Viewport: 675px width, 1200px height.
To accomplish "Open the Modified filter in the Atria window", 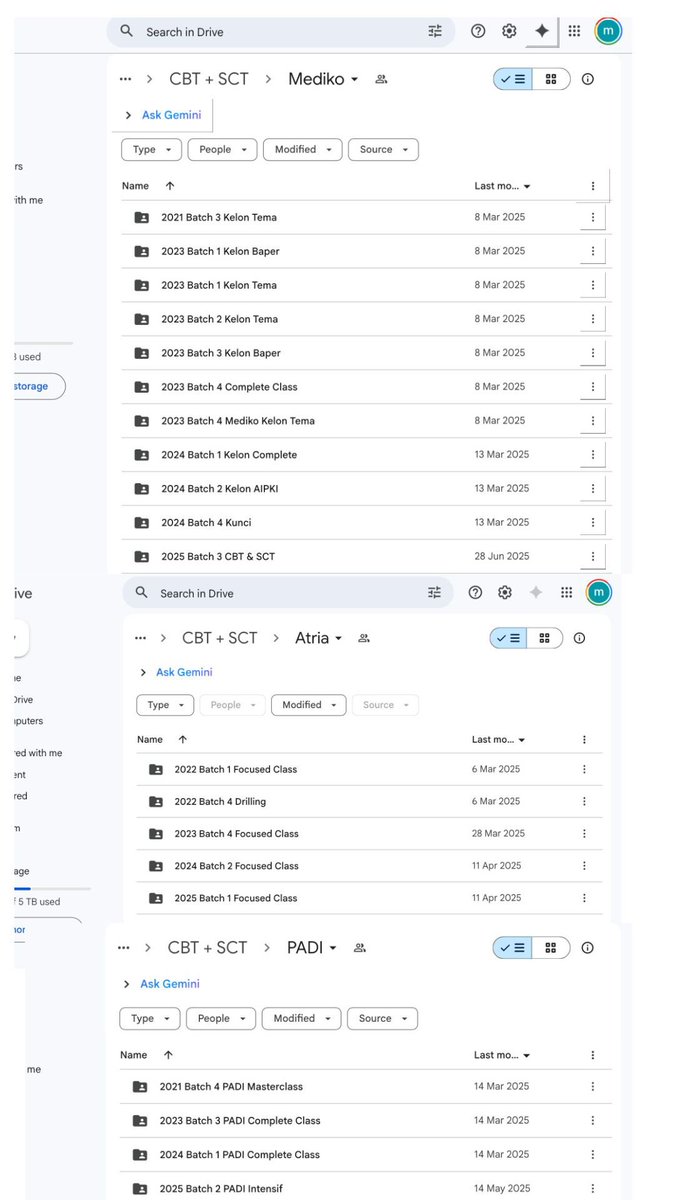I will click(309, 705).
